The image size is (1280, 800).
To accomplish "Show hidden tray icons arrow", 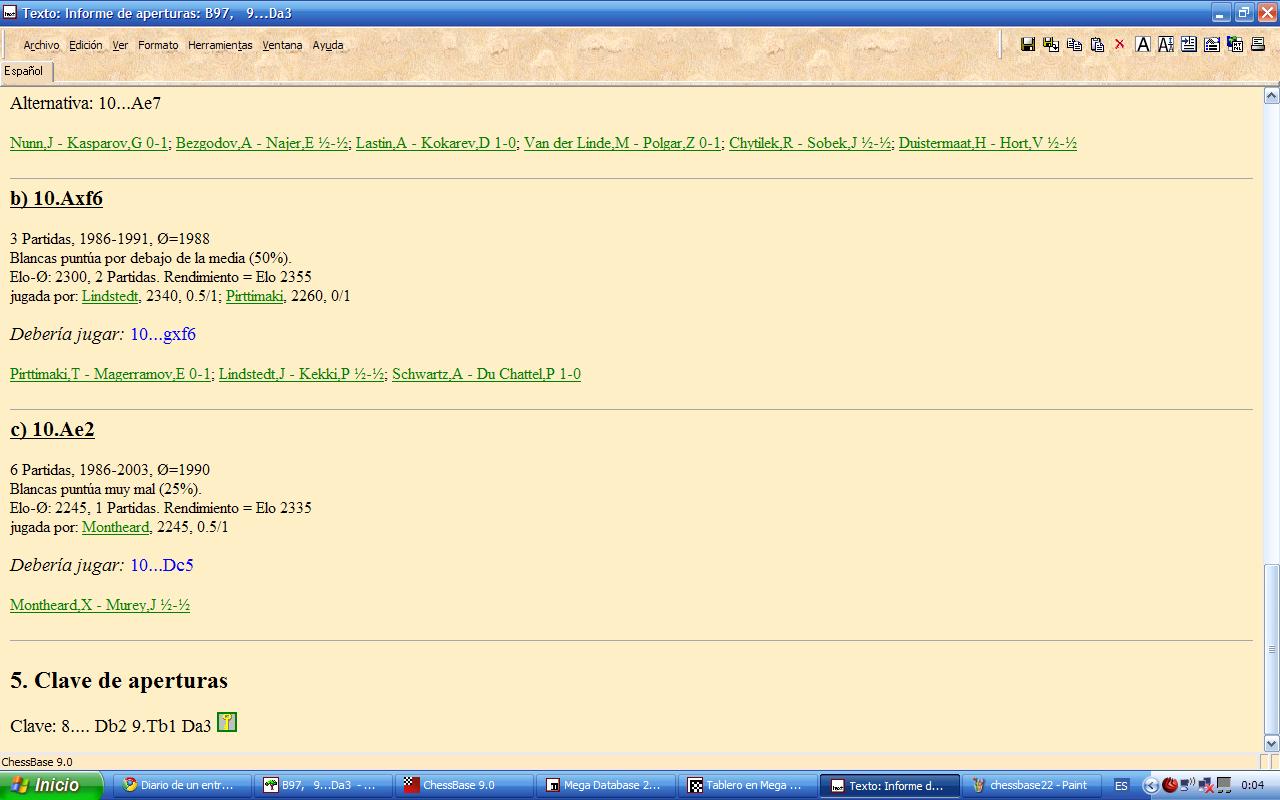I will tap(1150, 785).
